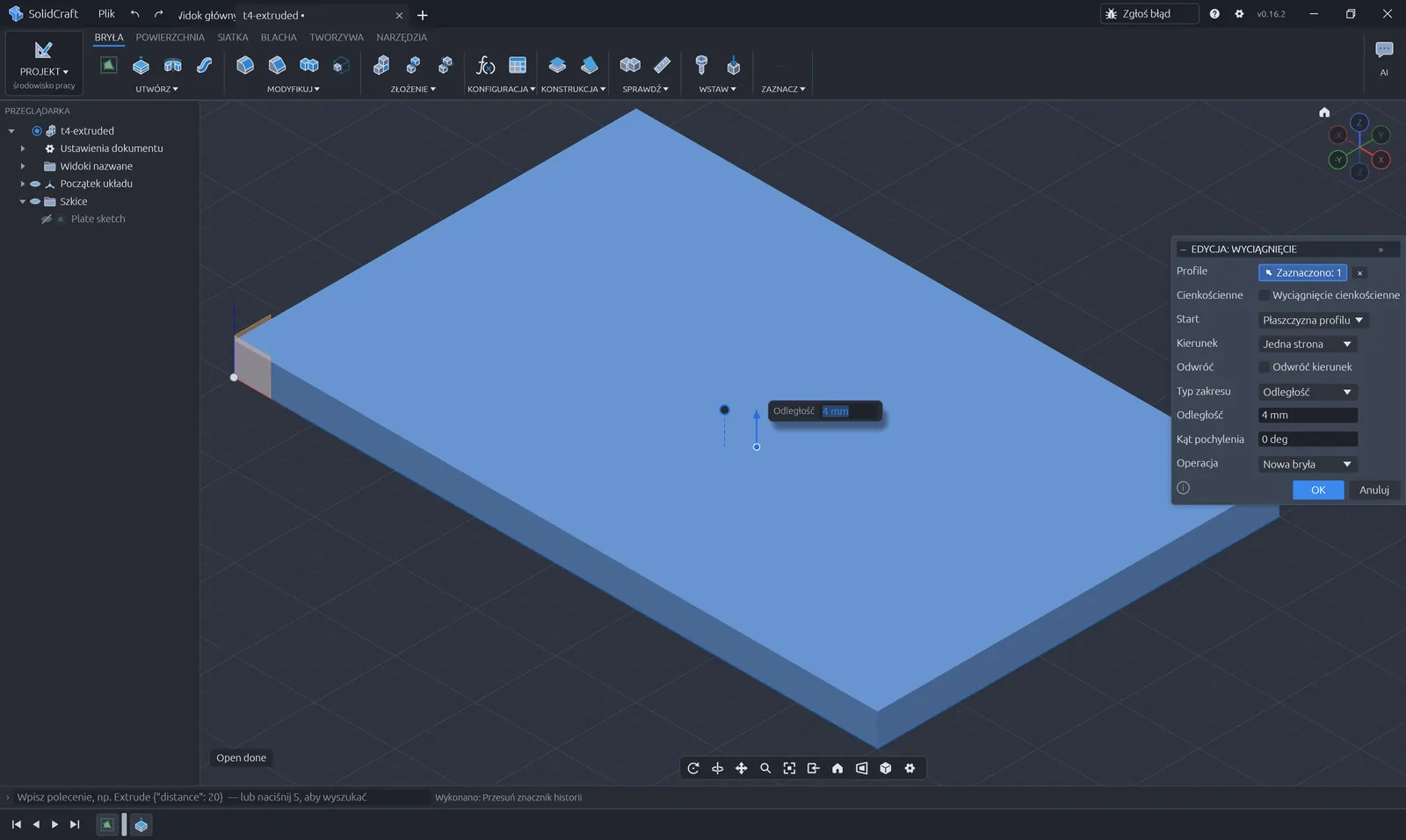Select the Revolve tool icon

[172, 65]
